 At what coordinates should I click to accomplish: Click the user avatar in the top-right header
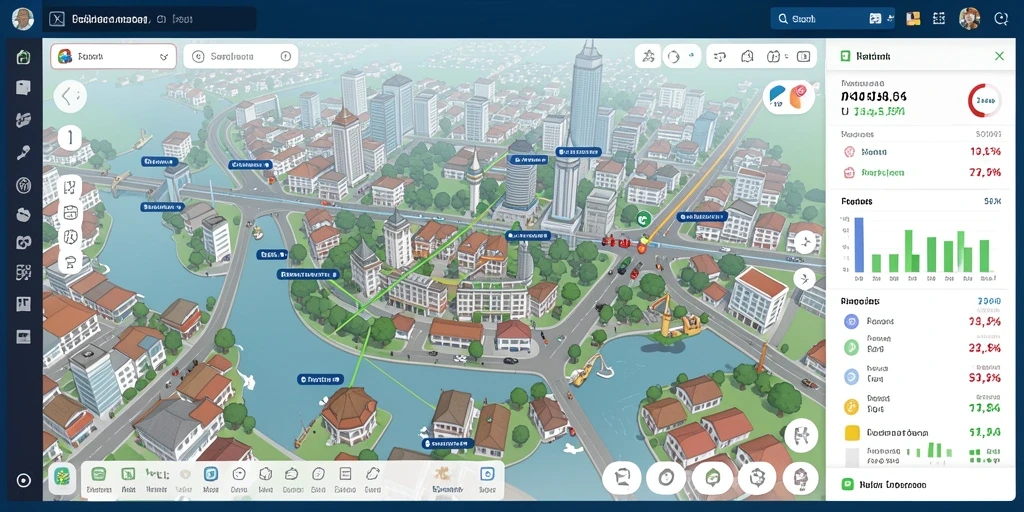[969, 19]
